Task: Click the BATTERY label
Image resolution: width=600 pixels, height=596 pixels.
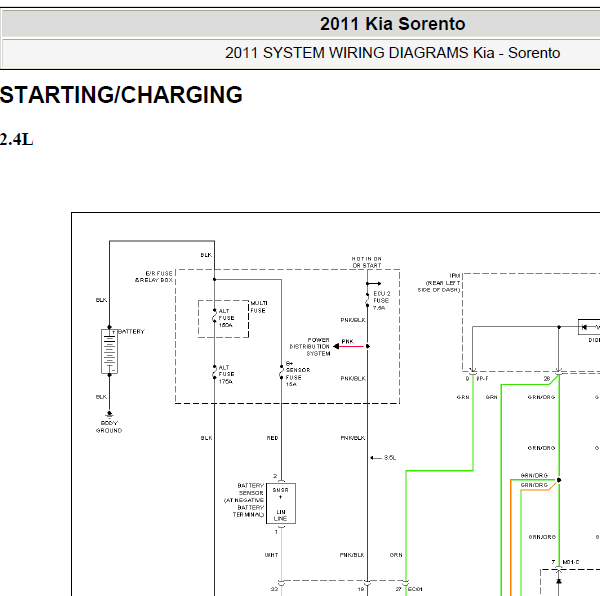Action: pos(131,332)
